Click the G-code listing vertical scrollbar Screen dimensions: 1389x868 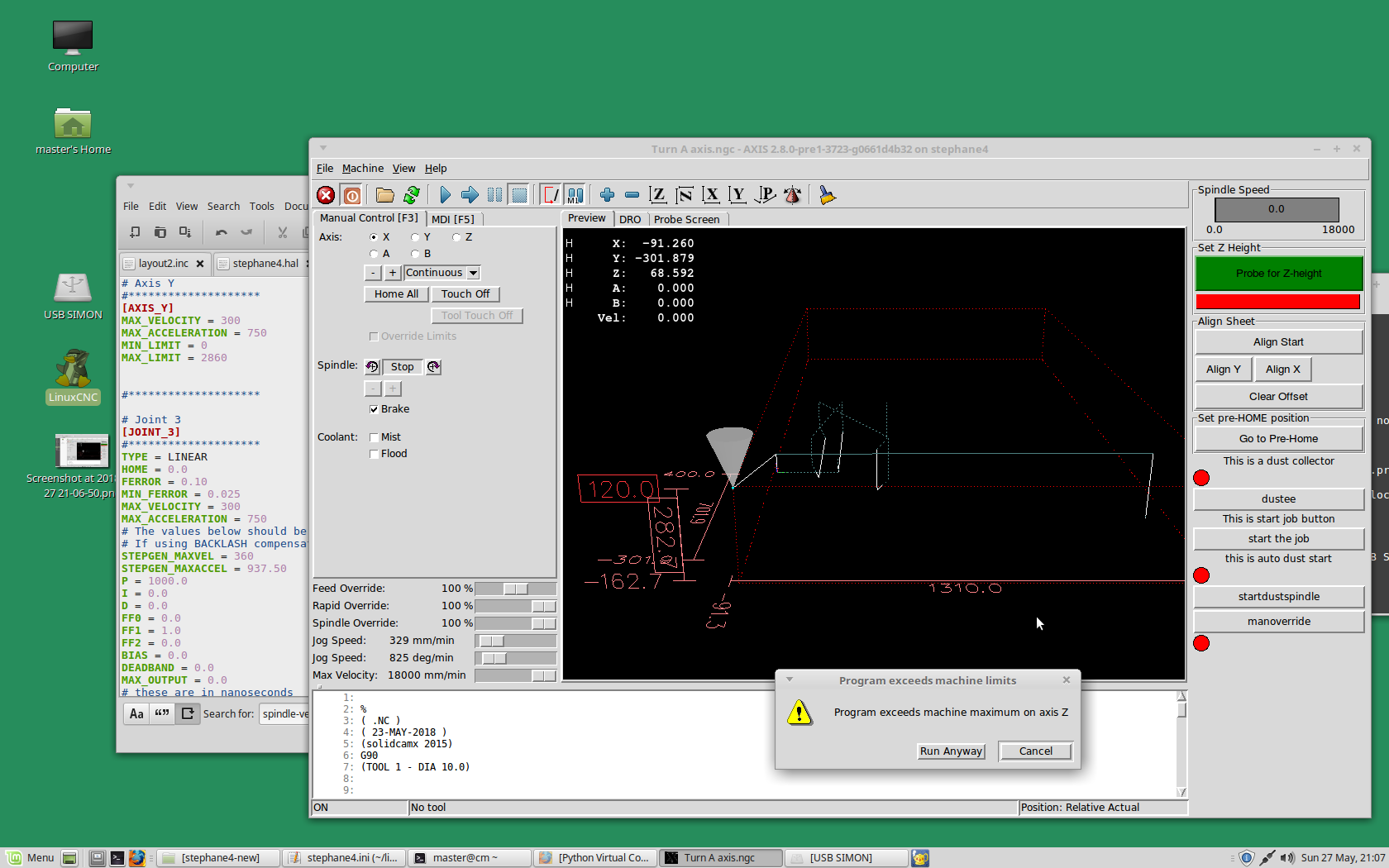pos(1181,744)
